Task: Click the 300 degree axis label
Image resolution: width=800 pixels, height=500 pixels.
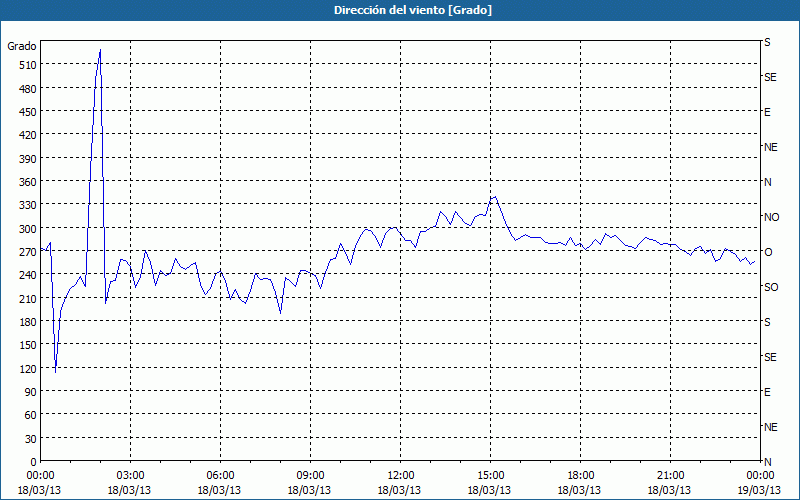Action: pyautogui.click(x=28, y=229)
